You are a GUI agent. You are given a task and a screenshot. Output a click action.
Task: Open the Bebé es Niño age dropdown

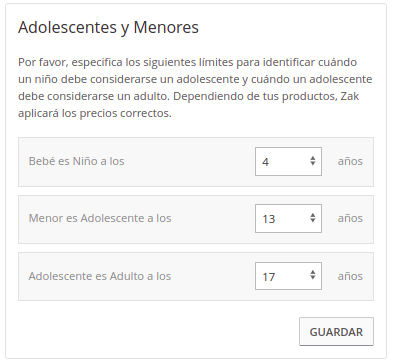point(288,161)
